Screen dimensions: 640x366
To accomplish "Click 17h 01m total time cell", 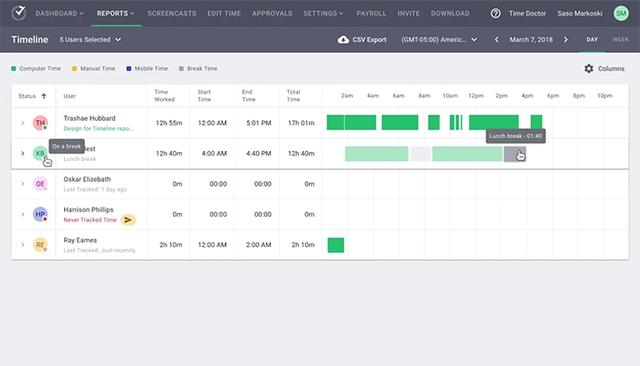I will click(x=301, y=123).
